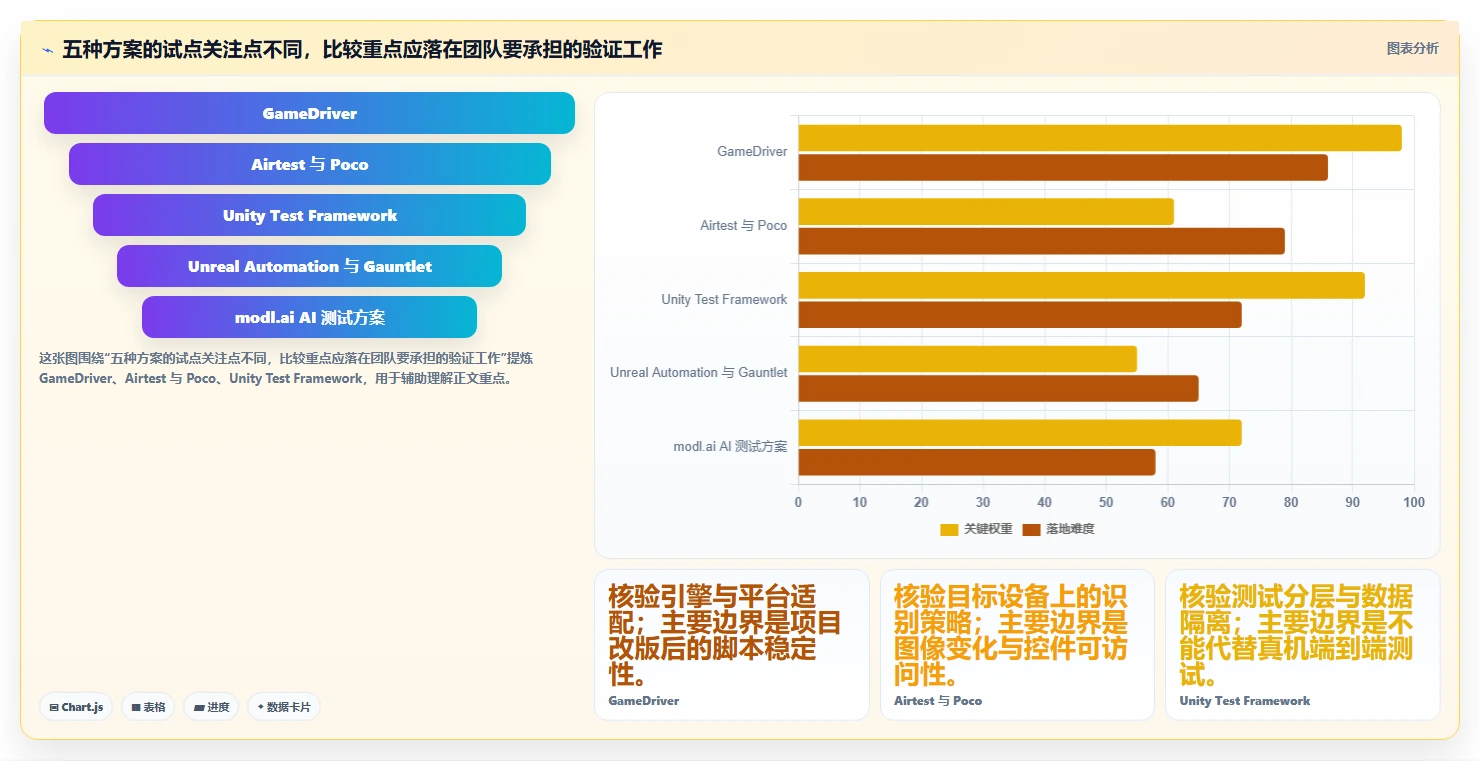Click Unreal Automation 落地难度 brown bar
1480x761 pixels.
point(998,388)
